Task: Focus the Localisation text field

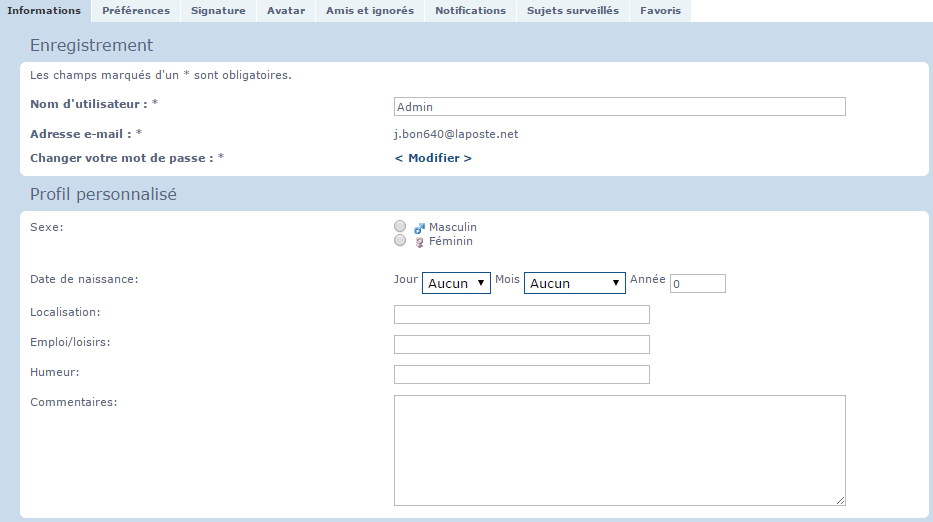Action: (521, 315)
